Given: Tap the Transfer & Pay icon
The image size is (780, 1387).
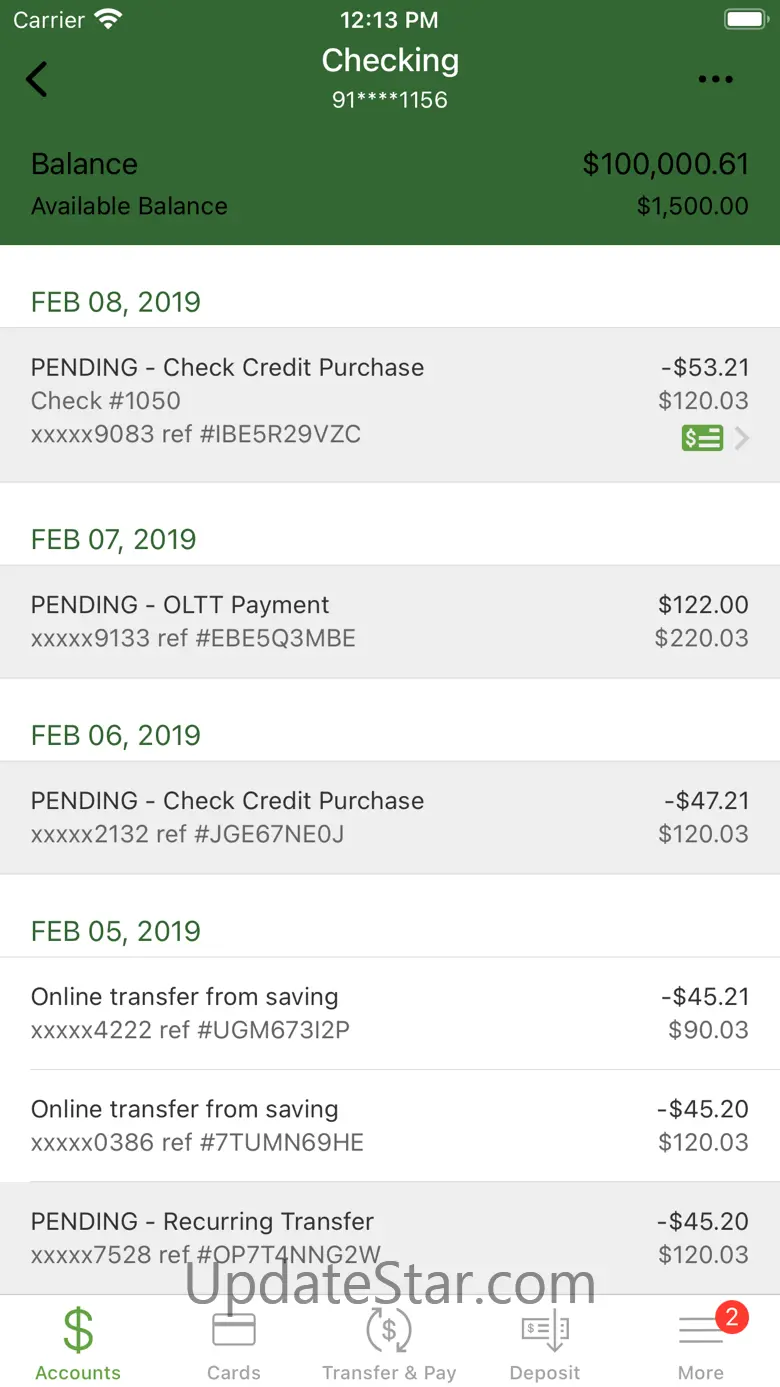Looking at the screenshot, I should click(x=389, y=1331).
